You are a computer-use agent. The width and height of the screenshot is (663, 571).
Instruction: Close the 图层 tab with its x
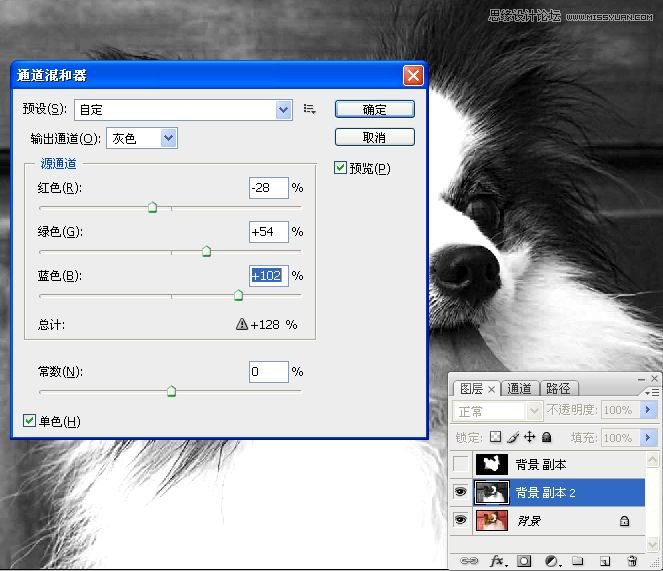[491, 389]
